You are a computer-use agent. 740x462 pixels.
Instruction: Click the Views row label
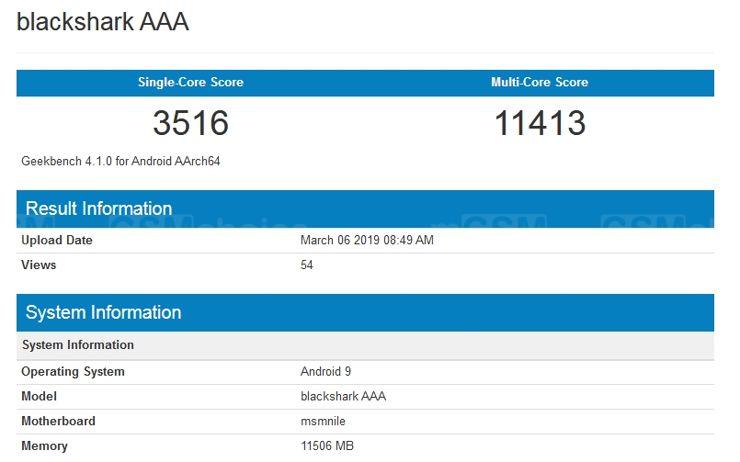[x=39, y=265]
